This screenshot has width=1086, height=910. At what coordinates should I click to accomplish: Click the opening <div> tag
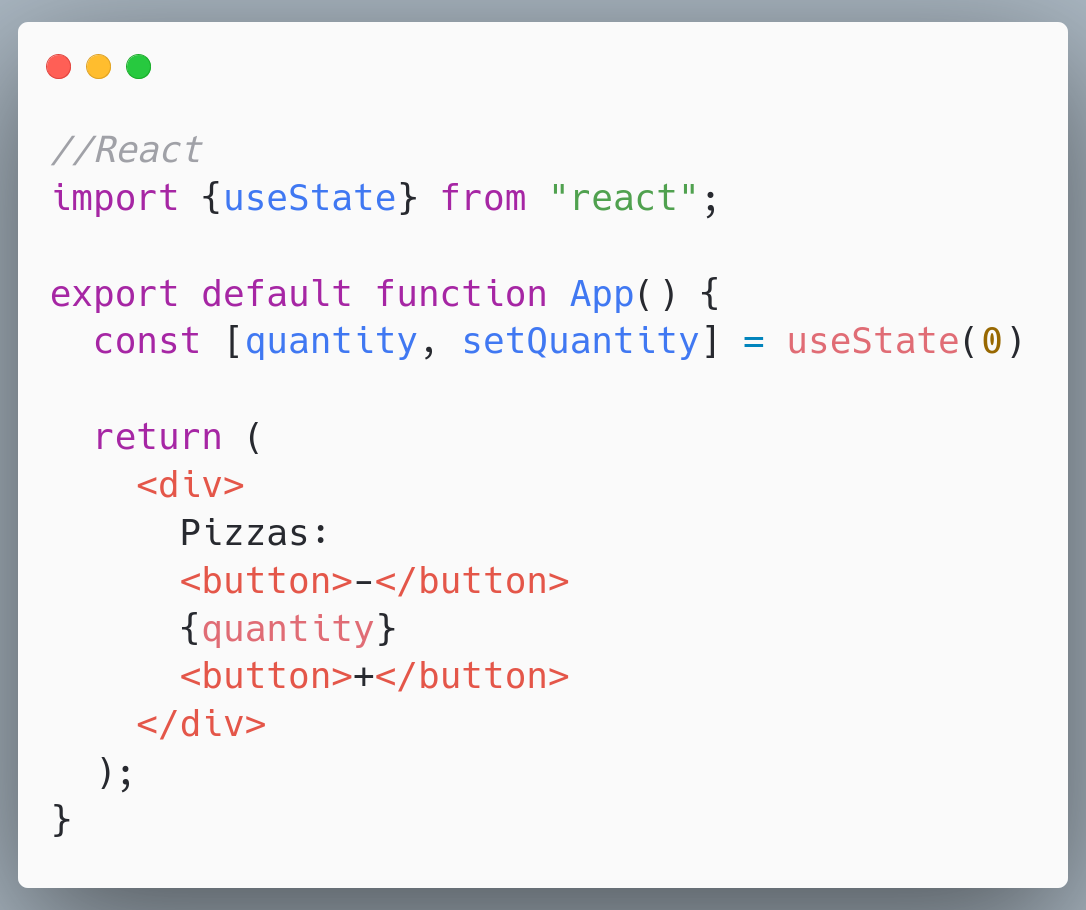tap(190, 485)
